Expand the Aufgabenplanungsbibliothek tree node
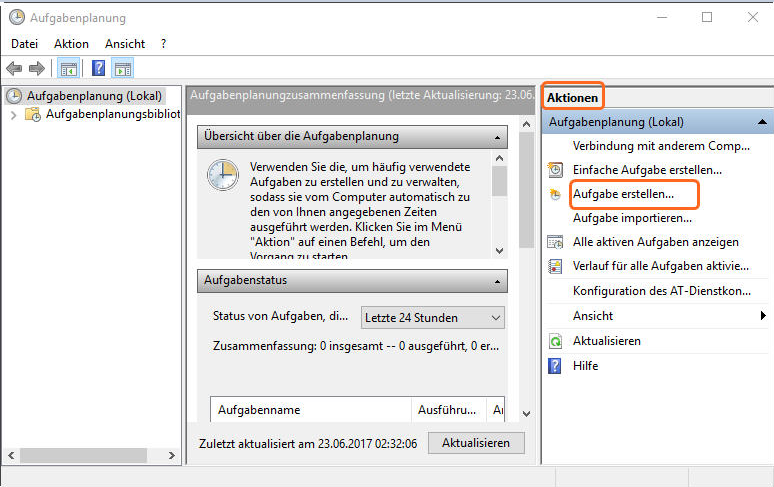The height and width of the screenshot is (487, 774). point(13,115)
